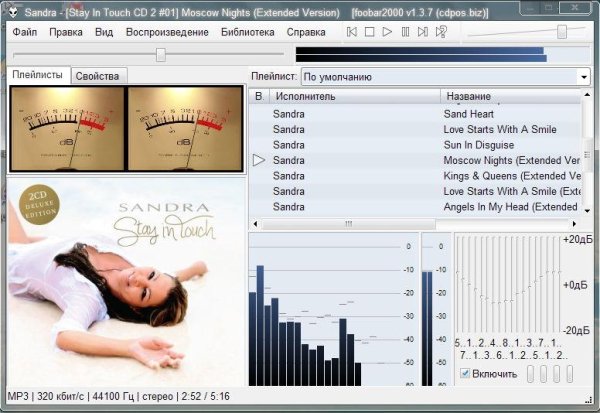Click the right VU meter

point(185,129)
